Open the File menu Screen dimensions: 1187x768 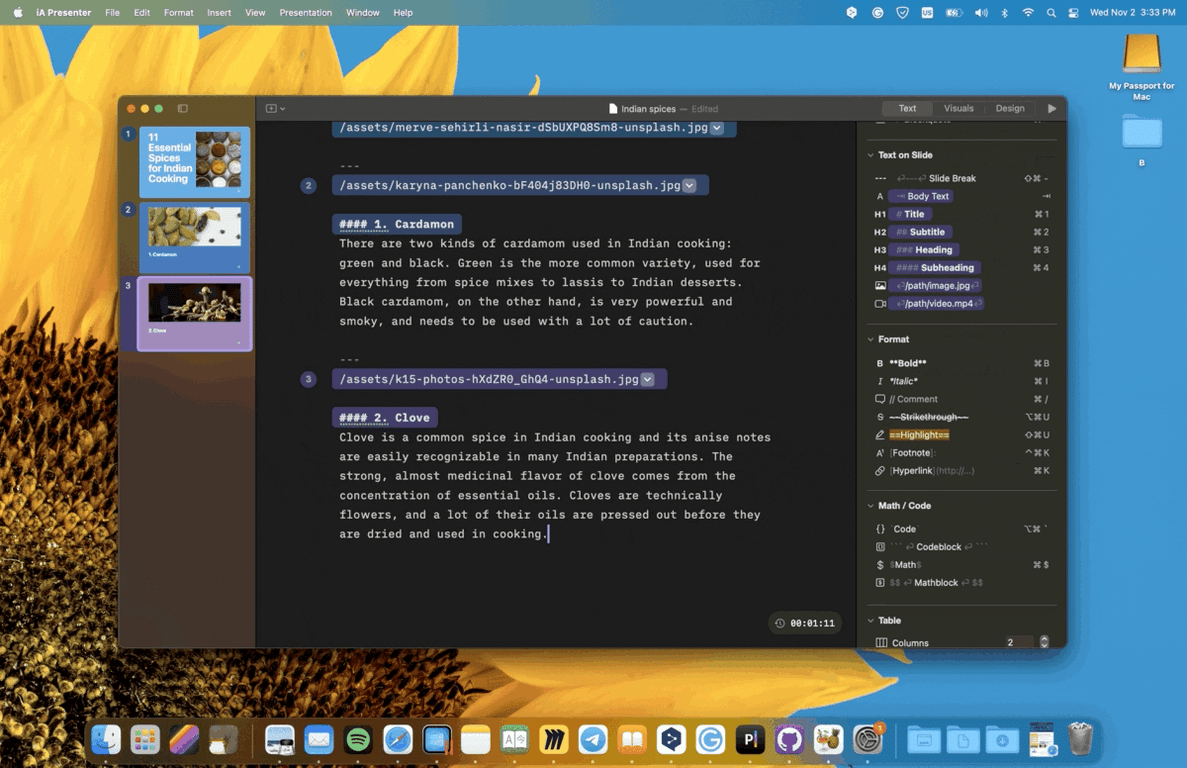(x=112, y=12)
